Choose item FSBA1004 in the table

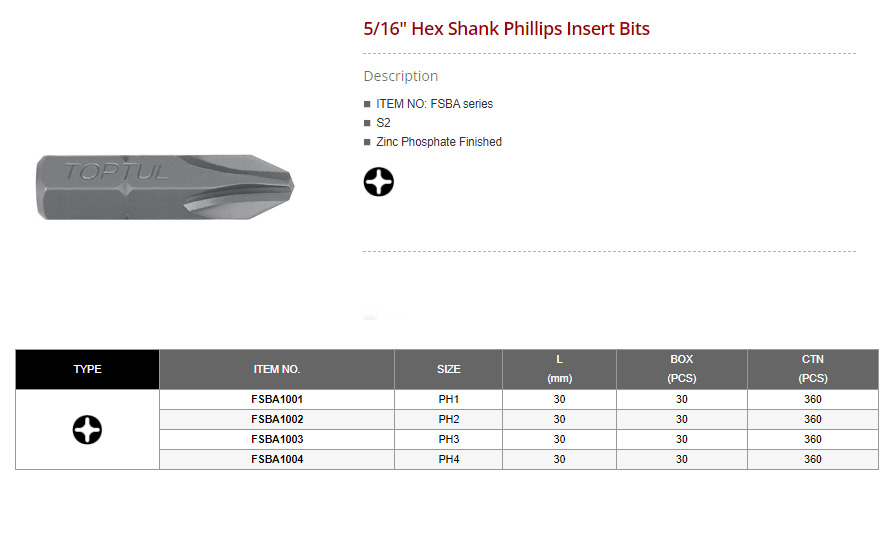(x=277, y=459)
